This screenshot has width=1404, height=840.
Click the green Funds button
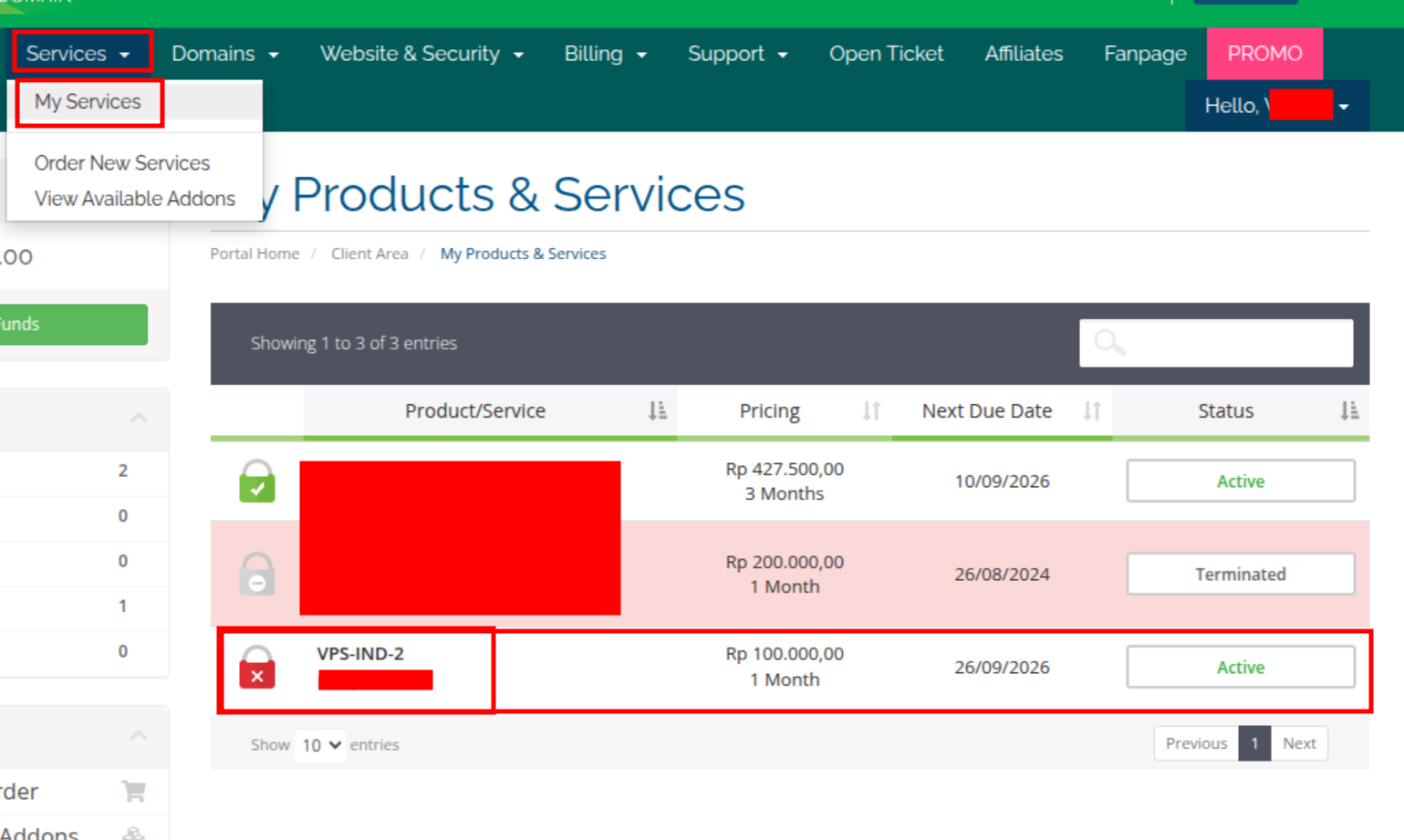[73, 324]
